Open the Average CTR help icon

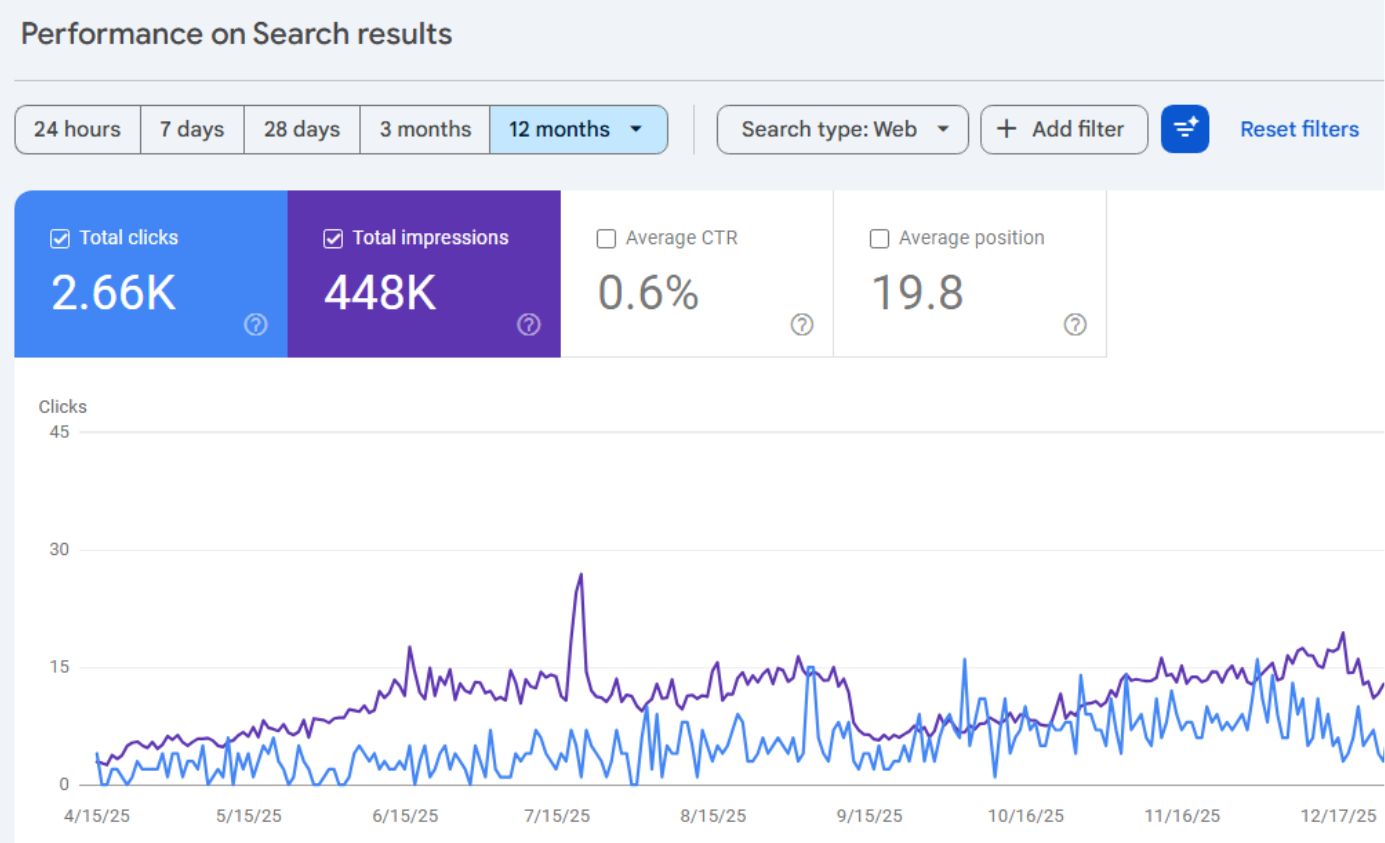tap(802, 324)
